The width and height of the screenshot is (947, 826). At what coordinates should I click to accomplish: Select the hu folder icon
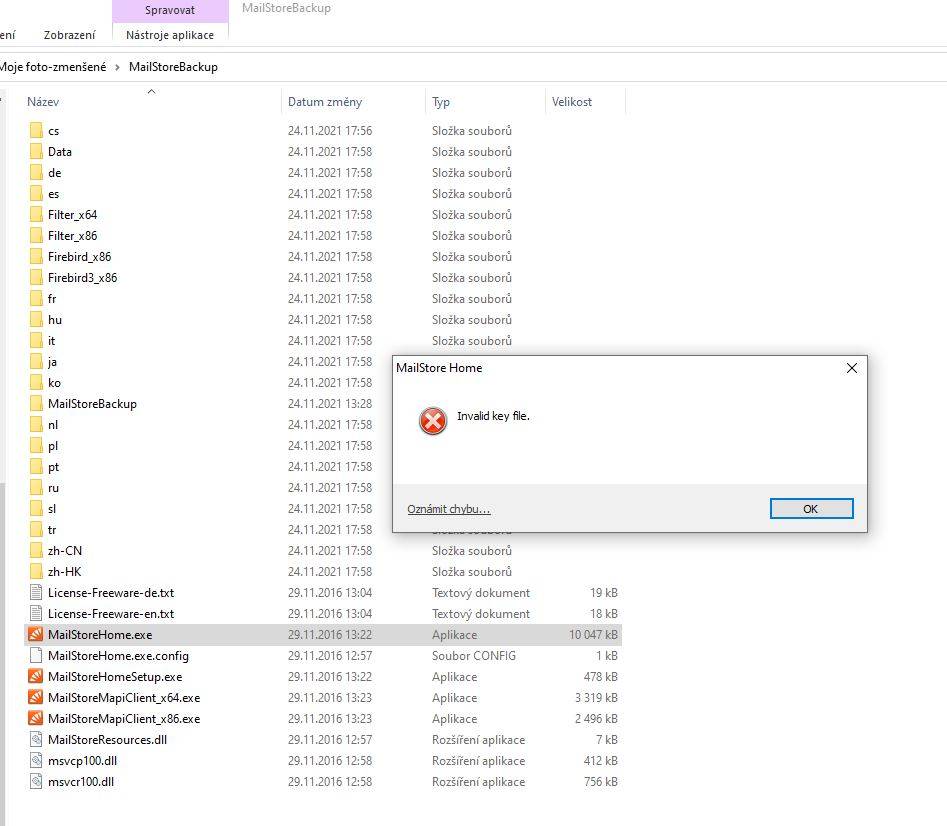(36, 319)
